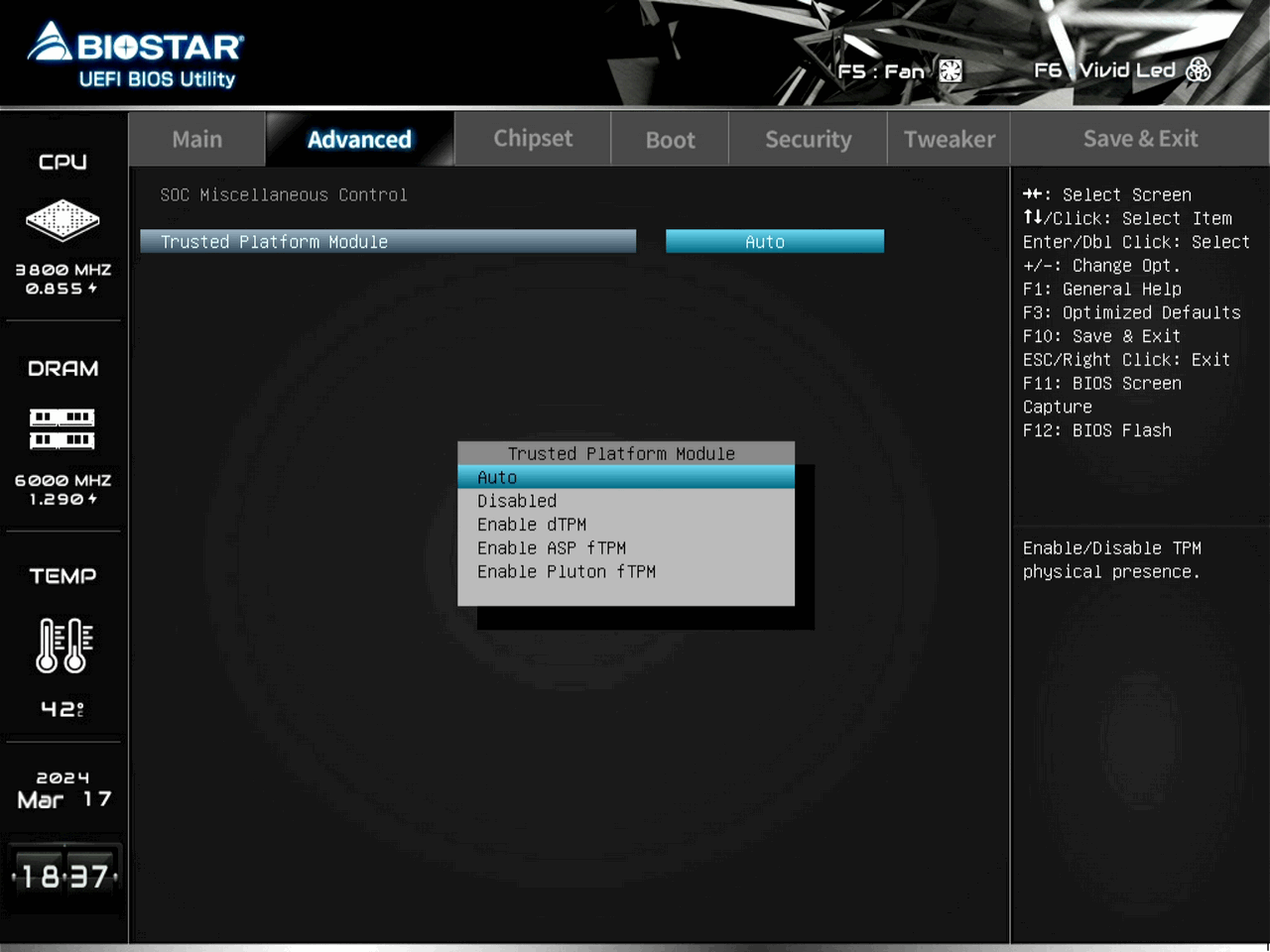Click the Biostar logo
This screenshot has width=1270, height=952.
coord(135,44)
